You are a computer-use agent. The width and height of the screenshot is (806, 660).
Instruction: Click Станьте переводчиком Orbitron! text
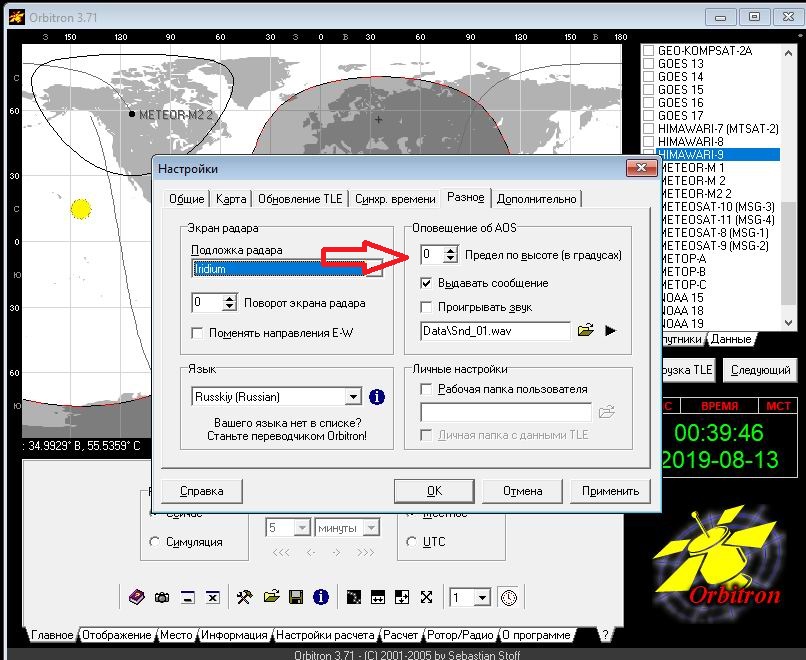click(x=287, y=436)
